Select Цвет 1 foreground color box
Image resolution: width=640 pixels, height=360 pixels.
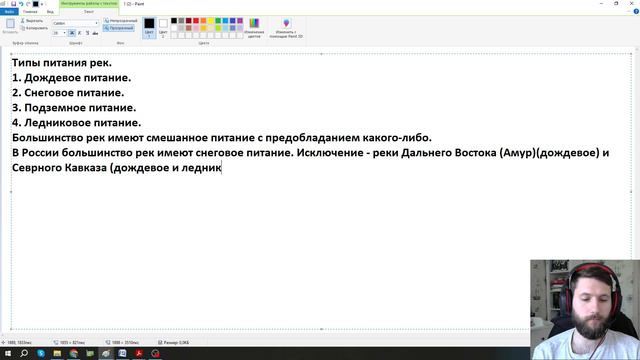click(x=149, y=27)
